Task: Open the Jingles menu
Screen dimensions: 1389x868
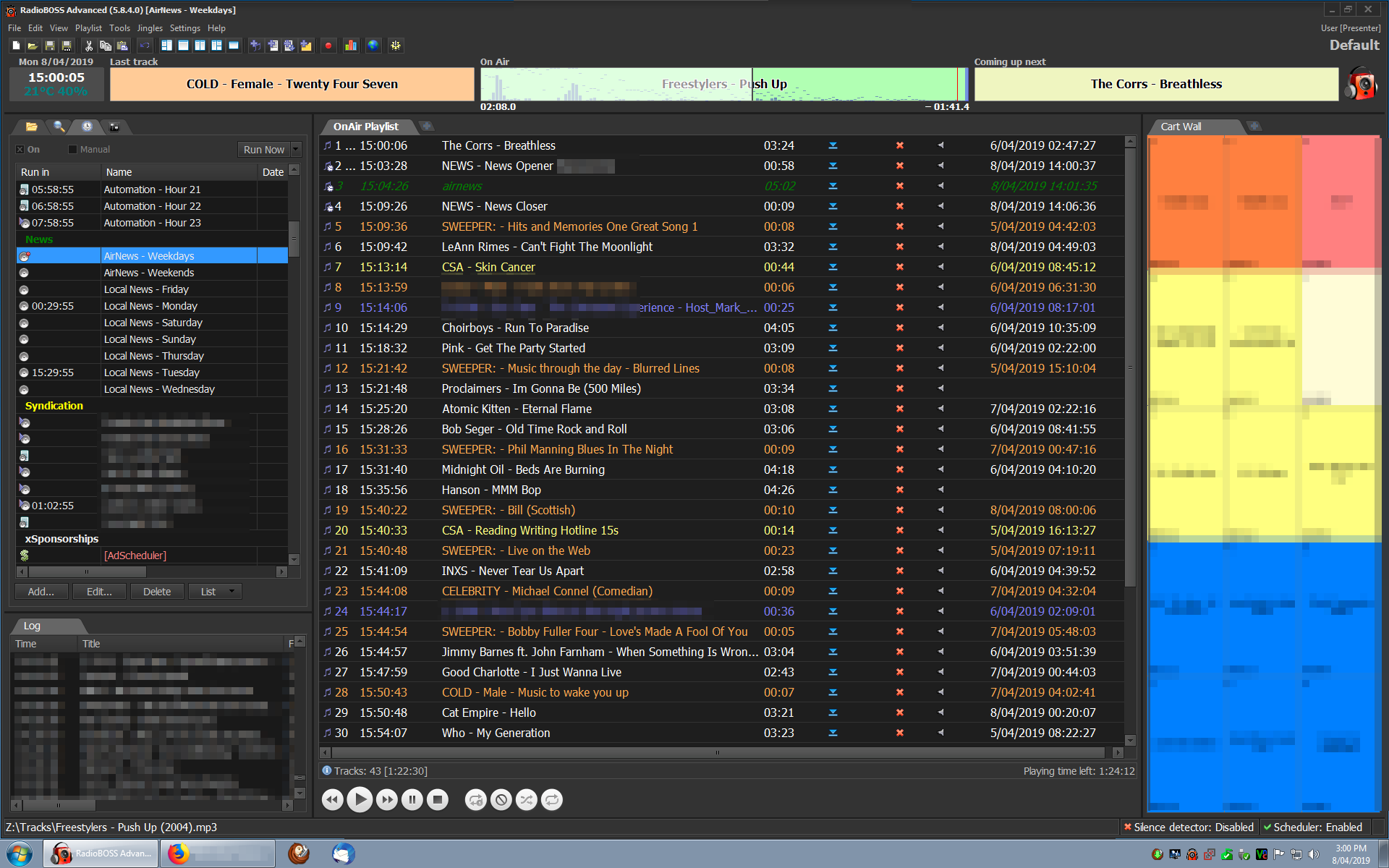Action: coord(150,28)
